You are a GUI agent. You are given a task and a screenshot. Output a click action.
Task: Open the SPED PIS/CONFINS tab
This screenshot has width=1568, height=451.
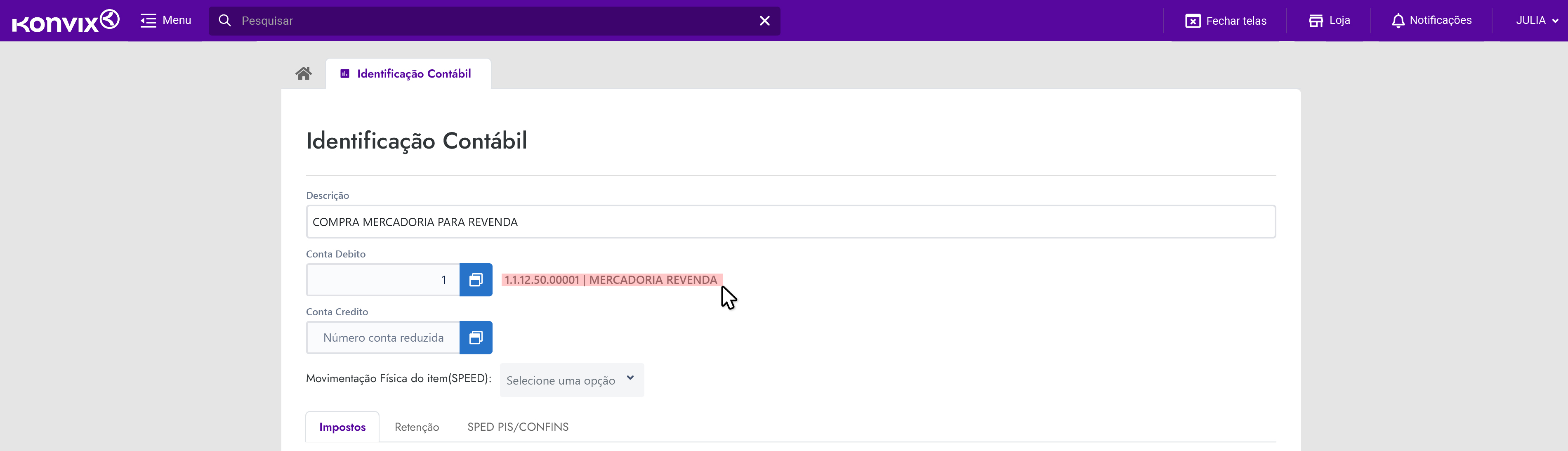(x=517, y=427)
